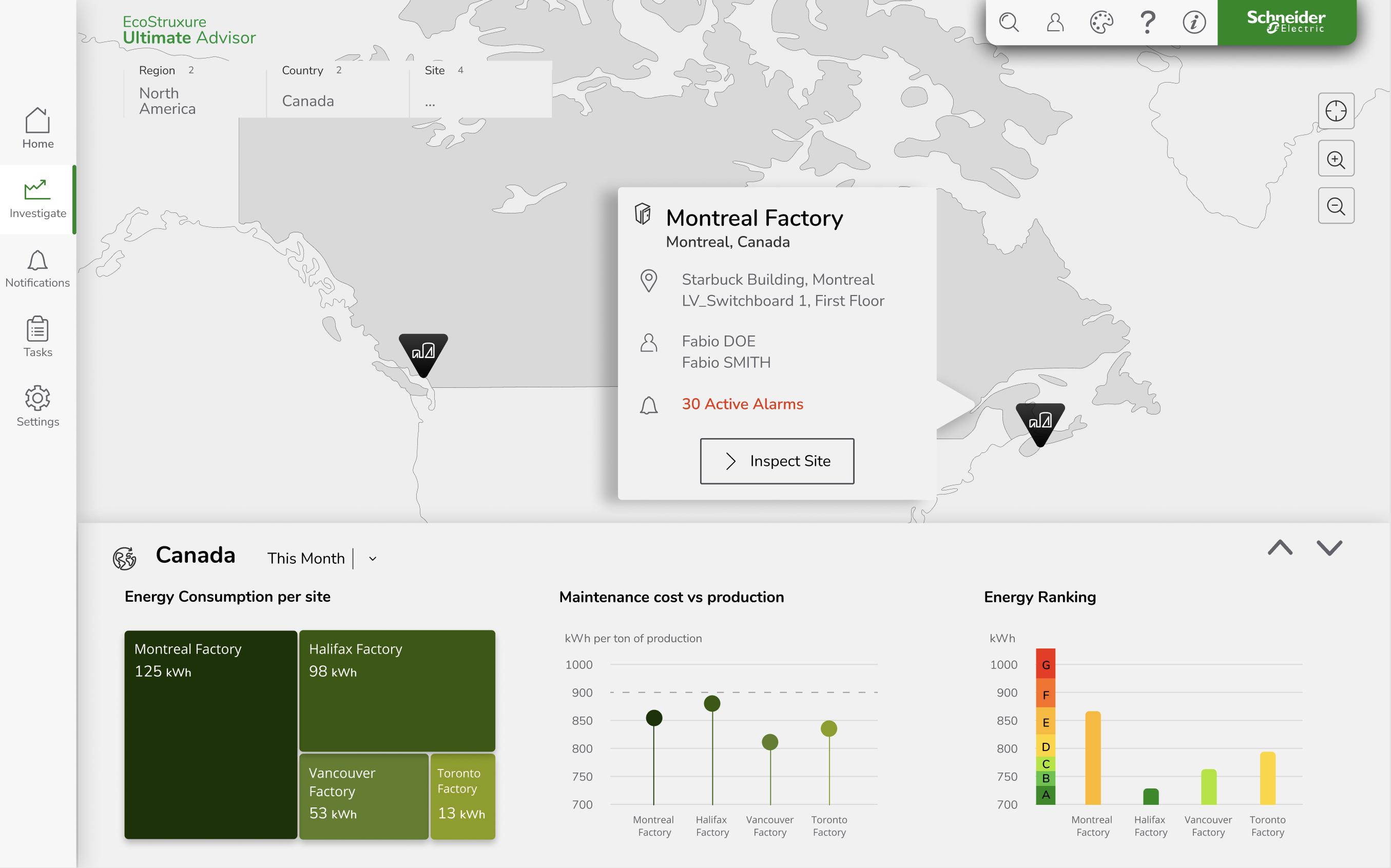
Task: Click the Canada panel title
Action: pyautogui.click(x=195, y=555)
